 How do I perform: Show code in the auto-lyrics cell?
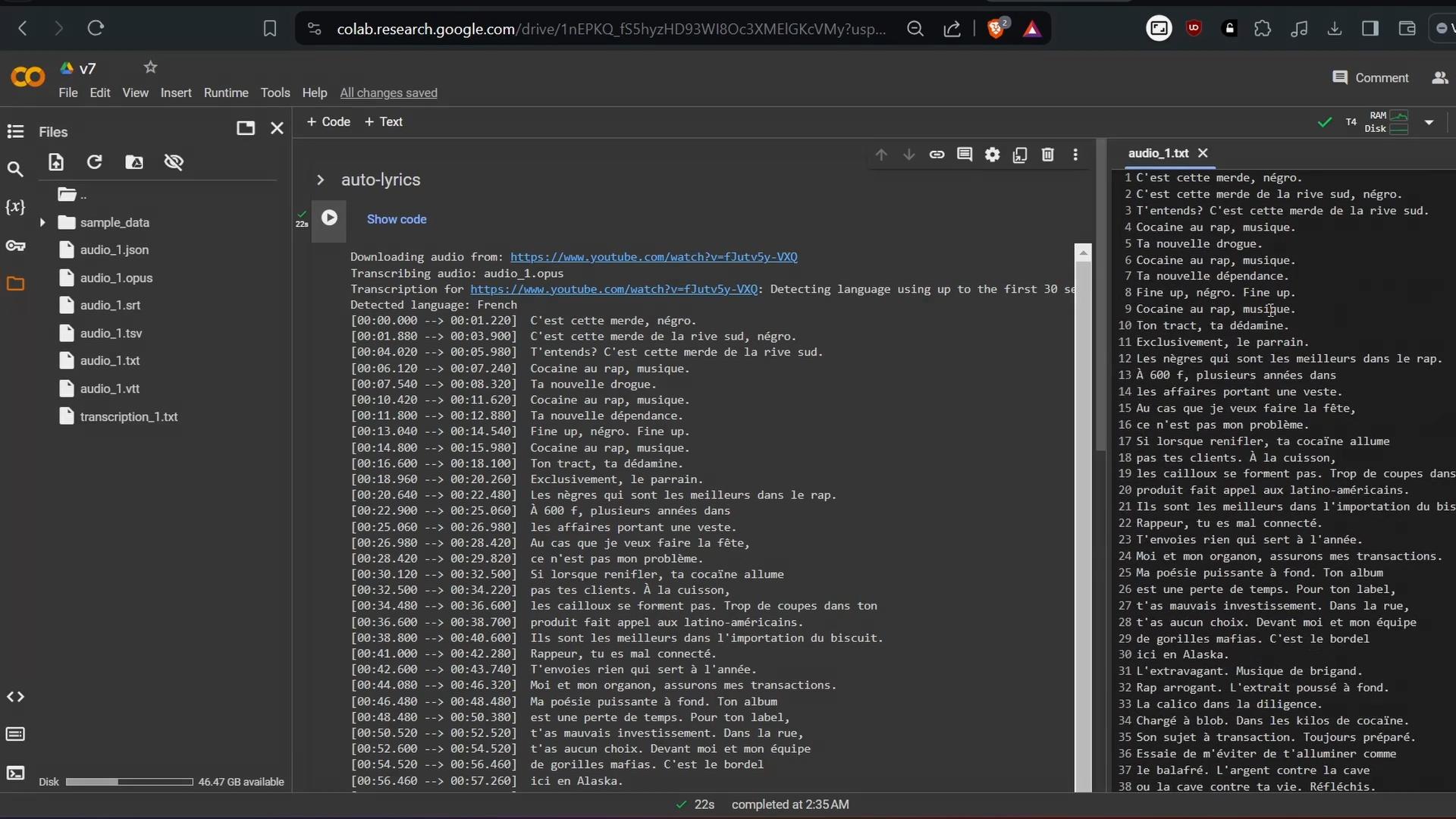coord(397,219)
